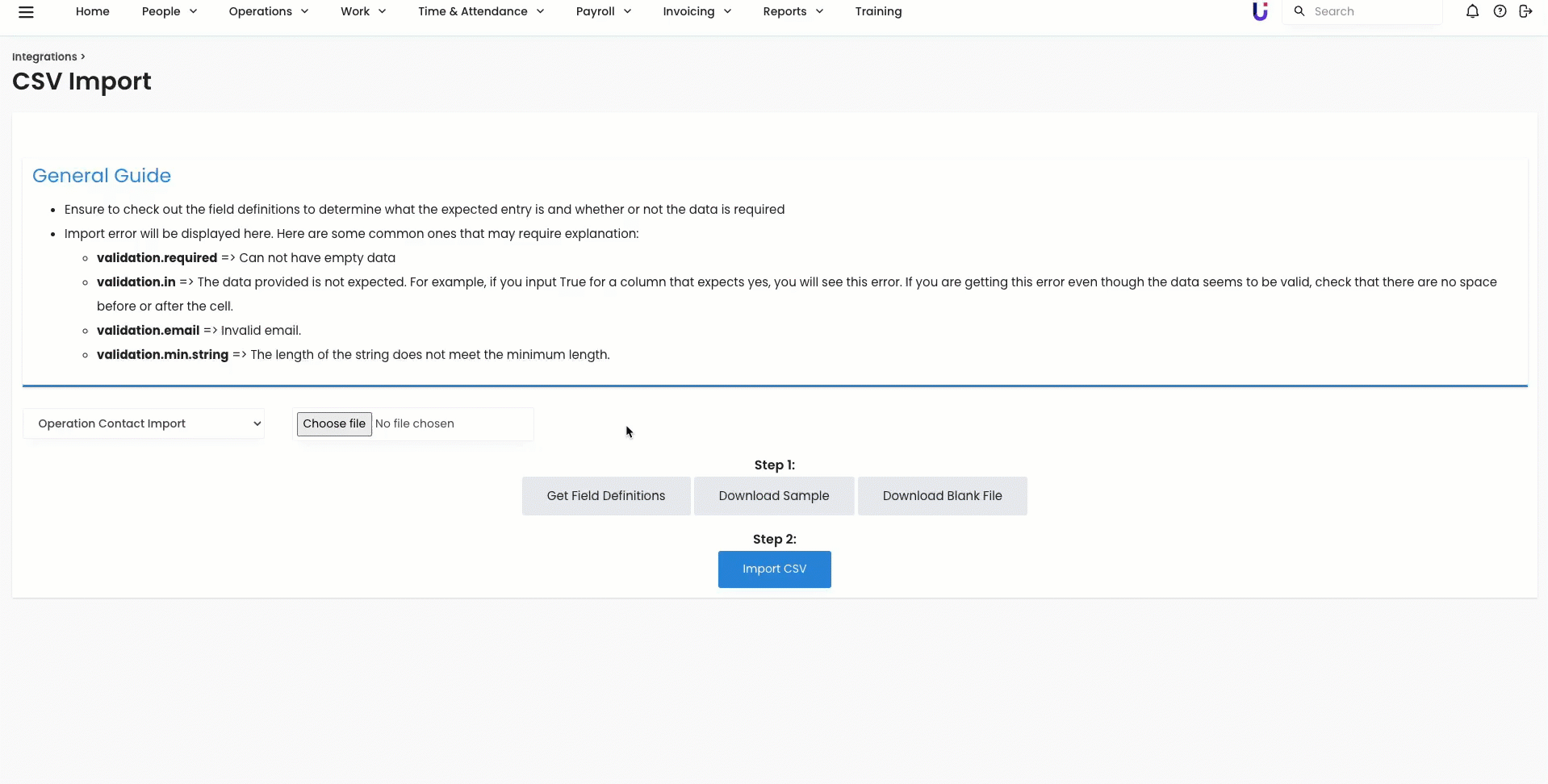Click the logout icon
Image resolution: width=1548 pixels, height=784 pixels.
(1525, 11)
